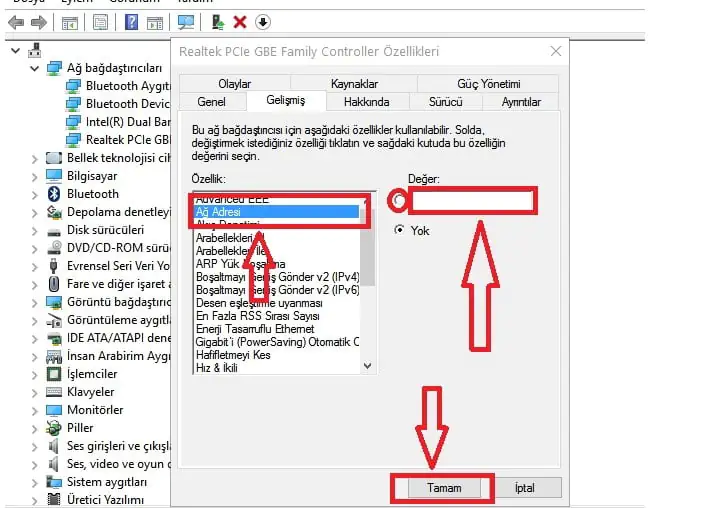Collapse the root computer tree node

click(x=16, y=51)
